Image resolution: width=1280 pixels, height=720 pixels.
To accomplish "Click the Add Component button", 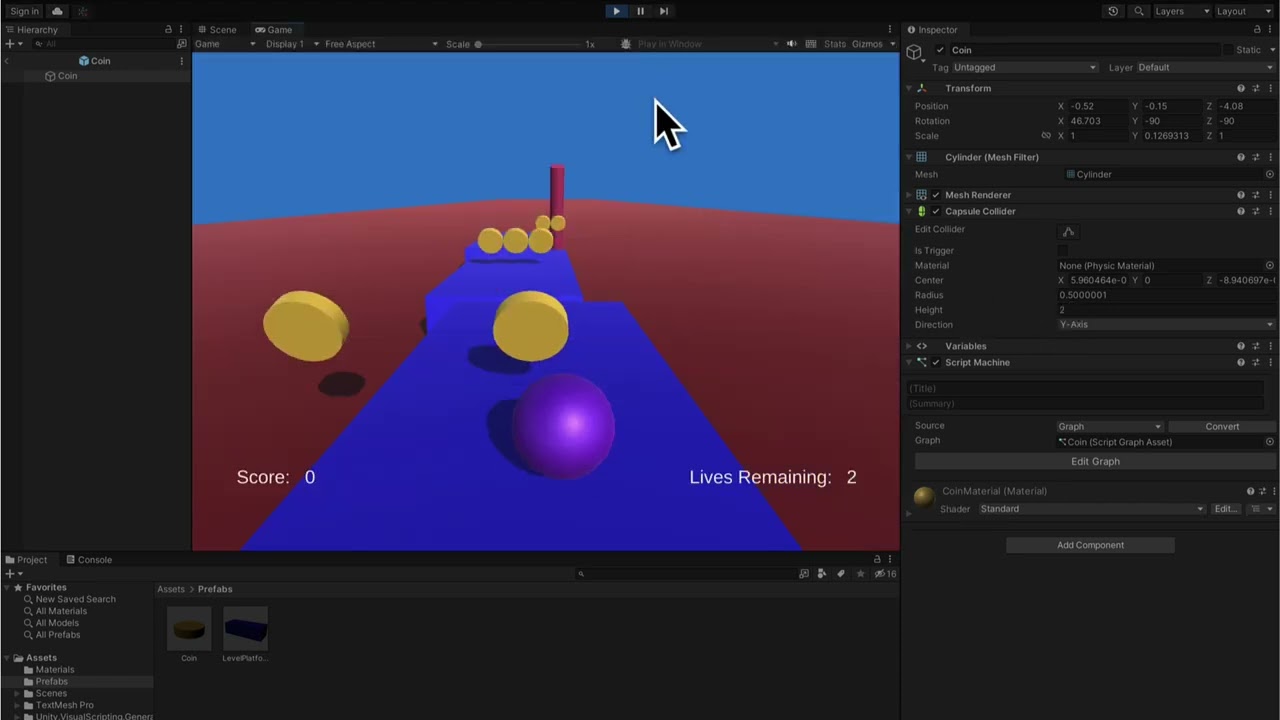I will [x=1090, y=545].
